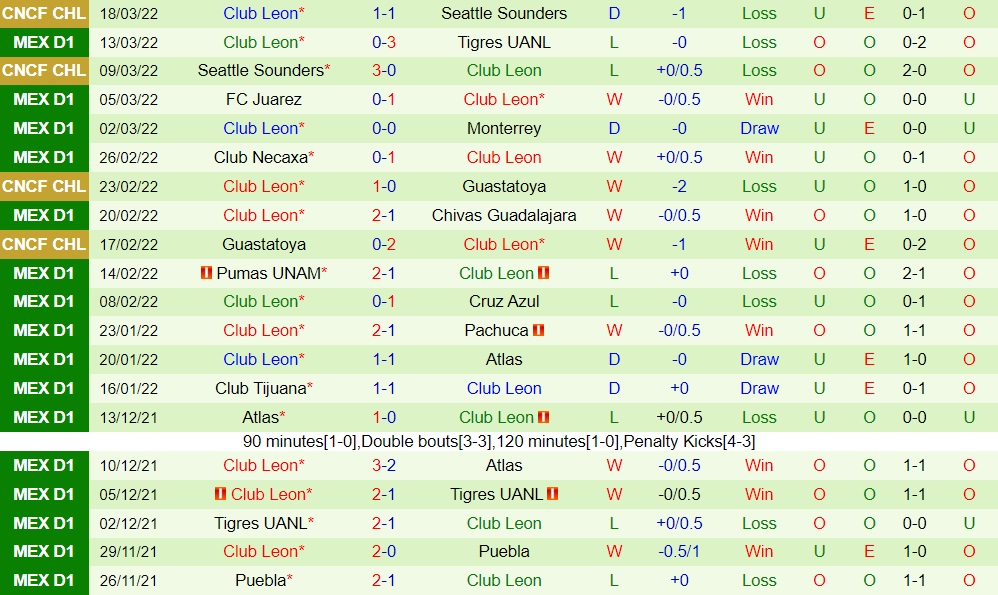The width and height of the screenshot is (998, 595).
Task: Click red card icon after Club Leon on 14/02/22
Action: (x=545, y=273)
